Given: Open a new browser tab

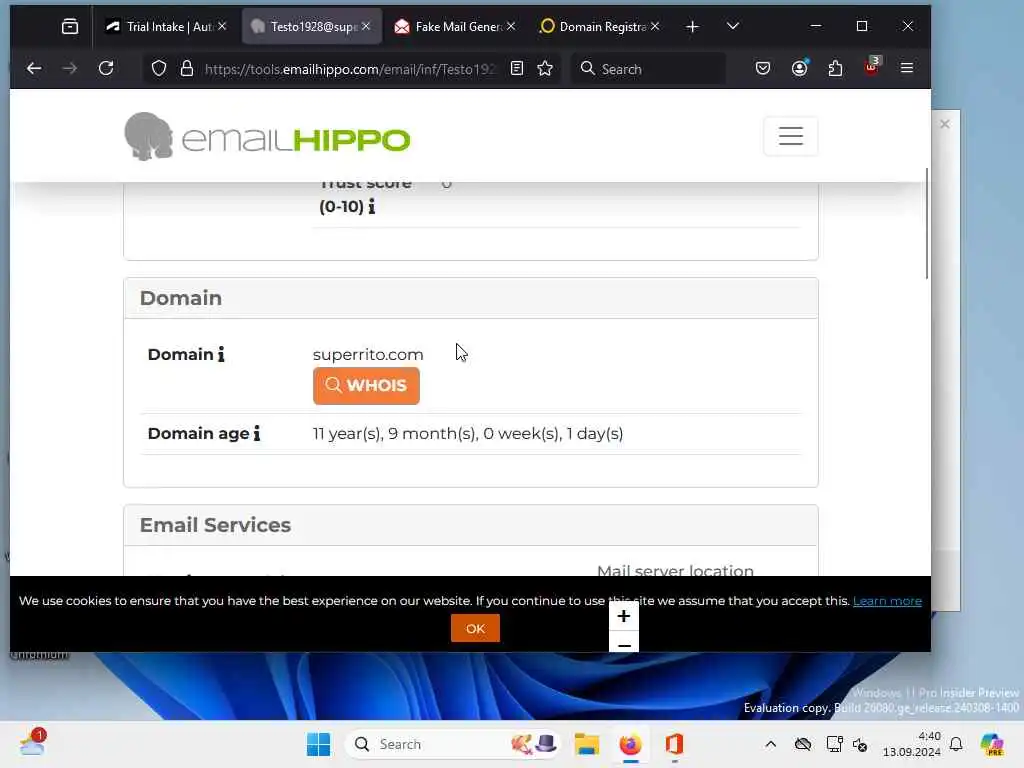Looking at the screenshot, I should click(692, 27).
